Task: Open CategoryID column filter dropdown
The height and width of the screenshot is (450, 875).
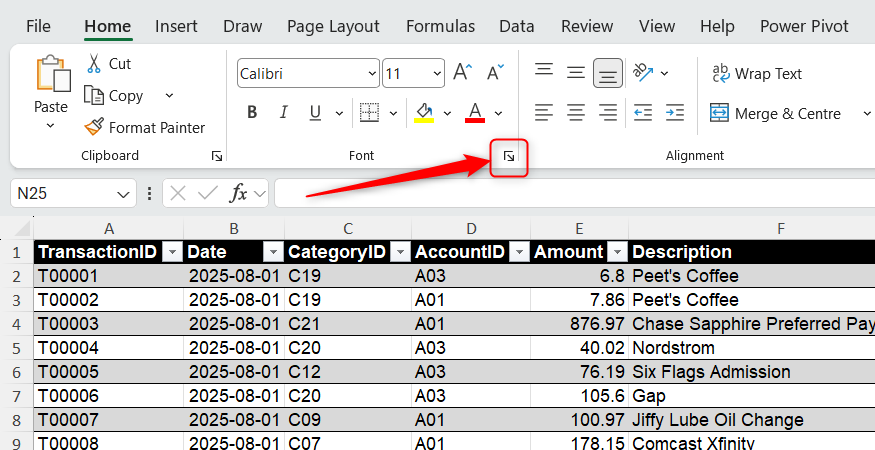Action: pyautogui.click(x=400, y=253)
